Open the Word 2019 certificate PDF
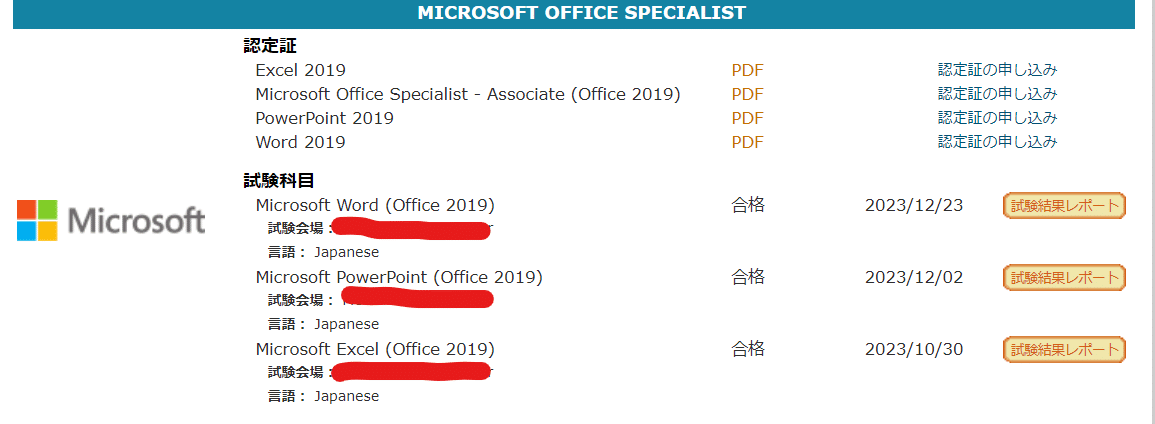 coord(747,142)
